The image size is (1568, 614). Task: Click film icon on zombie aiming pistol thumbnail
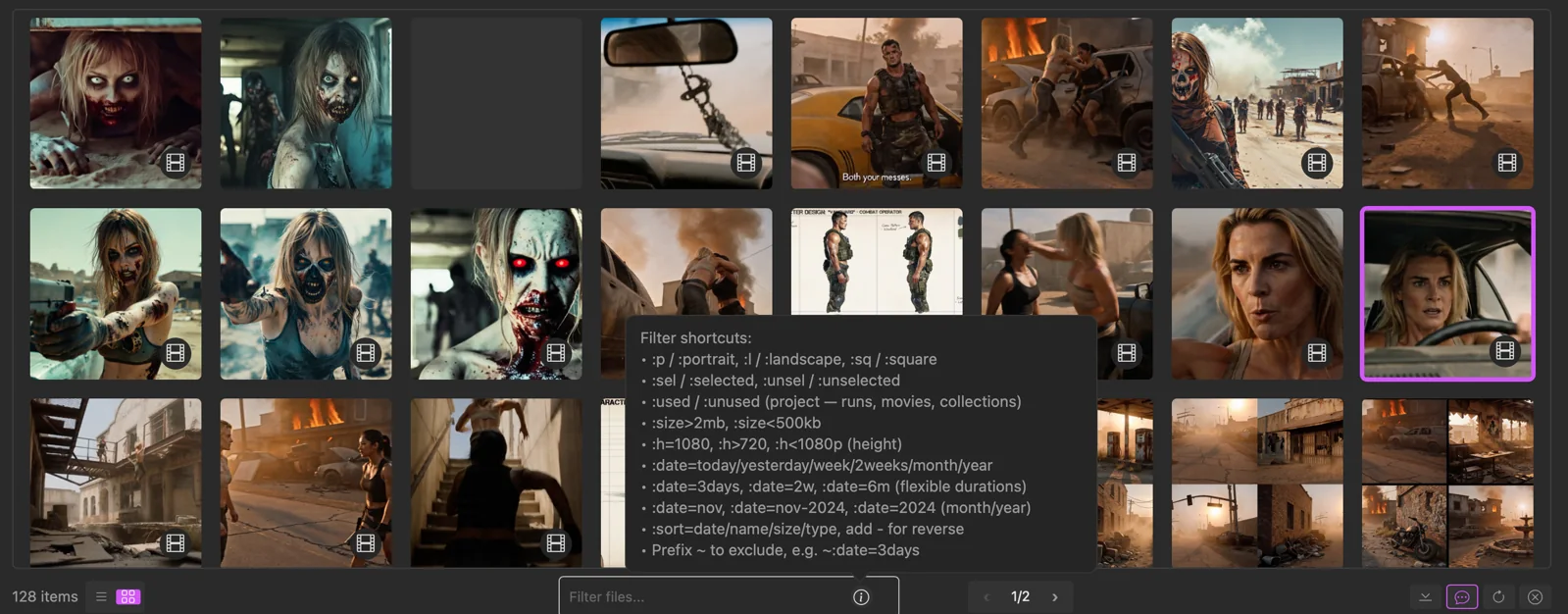[176, 353]
